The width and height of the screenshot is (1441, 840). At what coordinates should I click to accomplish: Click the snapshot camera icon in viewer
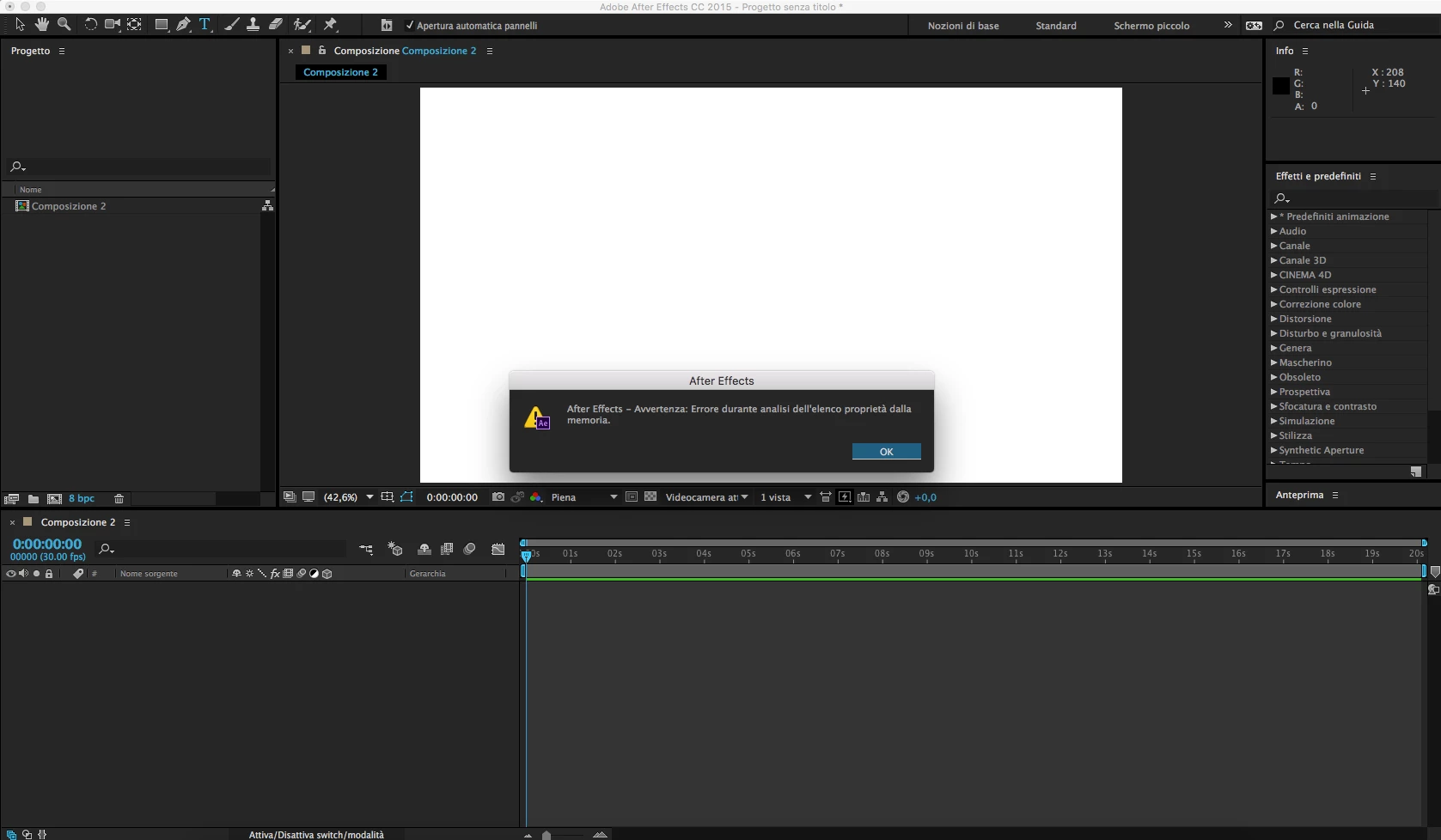498,497
